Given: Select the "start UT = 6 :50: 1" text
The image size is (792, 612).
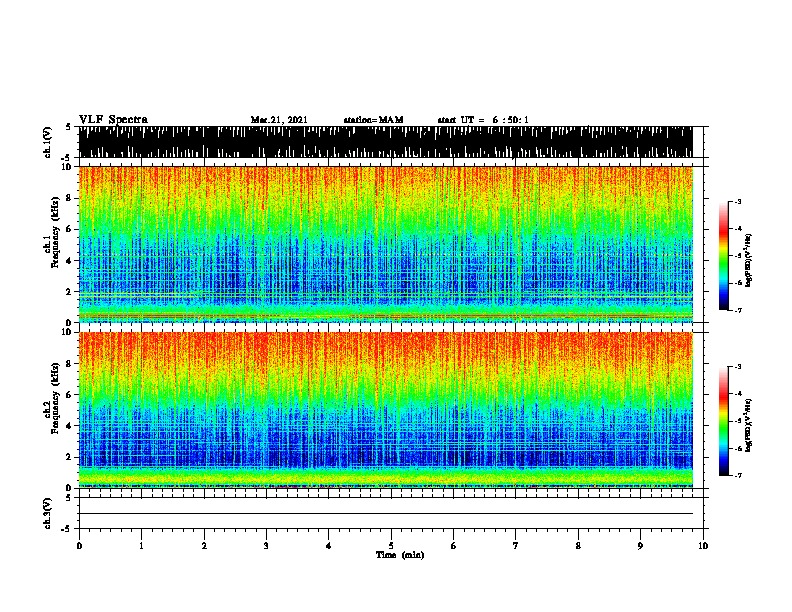Looking at the screenshot, I should pyautogui.click(x=483, y=120).
